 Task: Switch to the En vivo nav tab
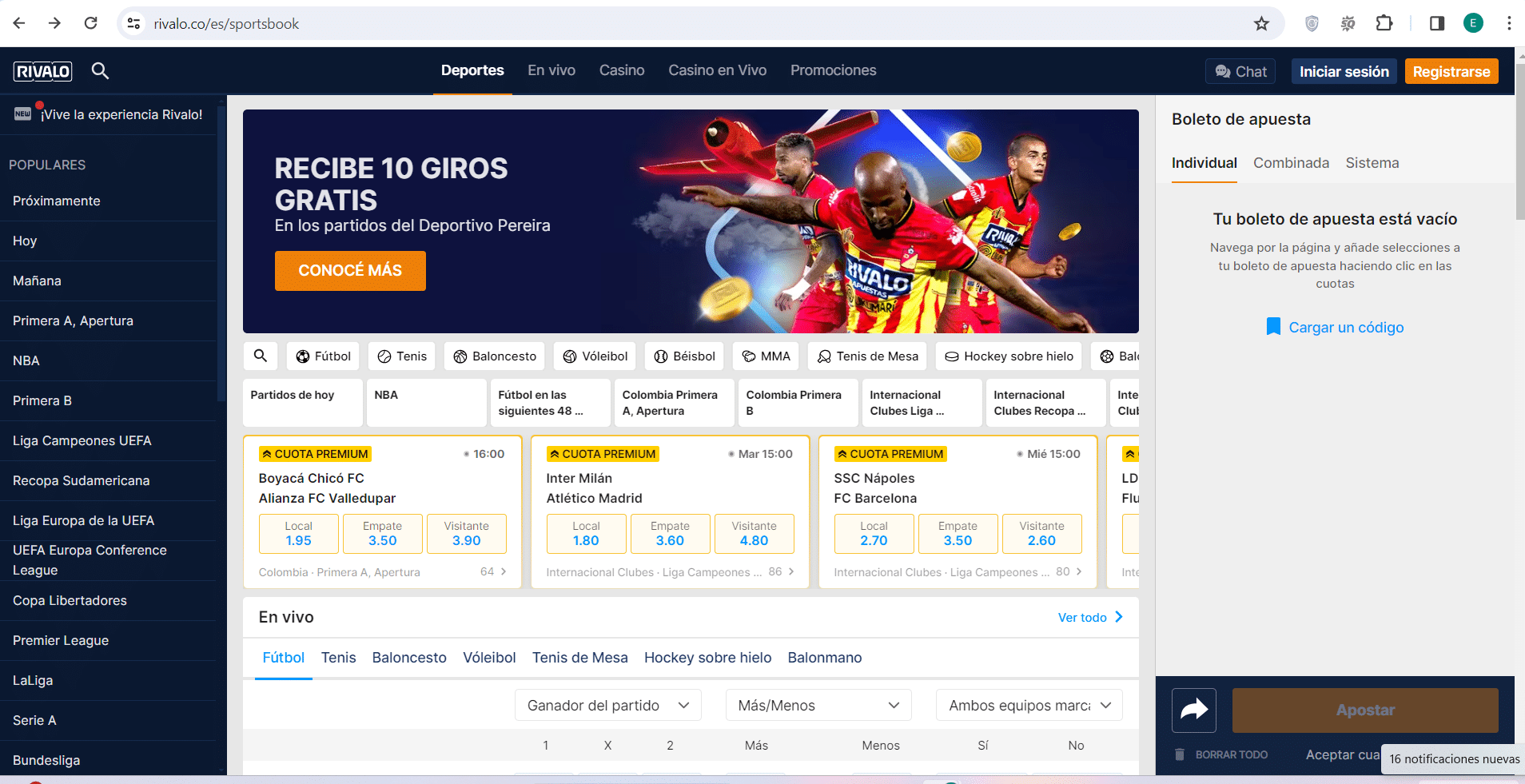551,70
